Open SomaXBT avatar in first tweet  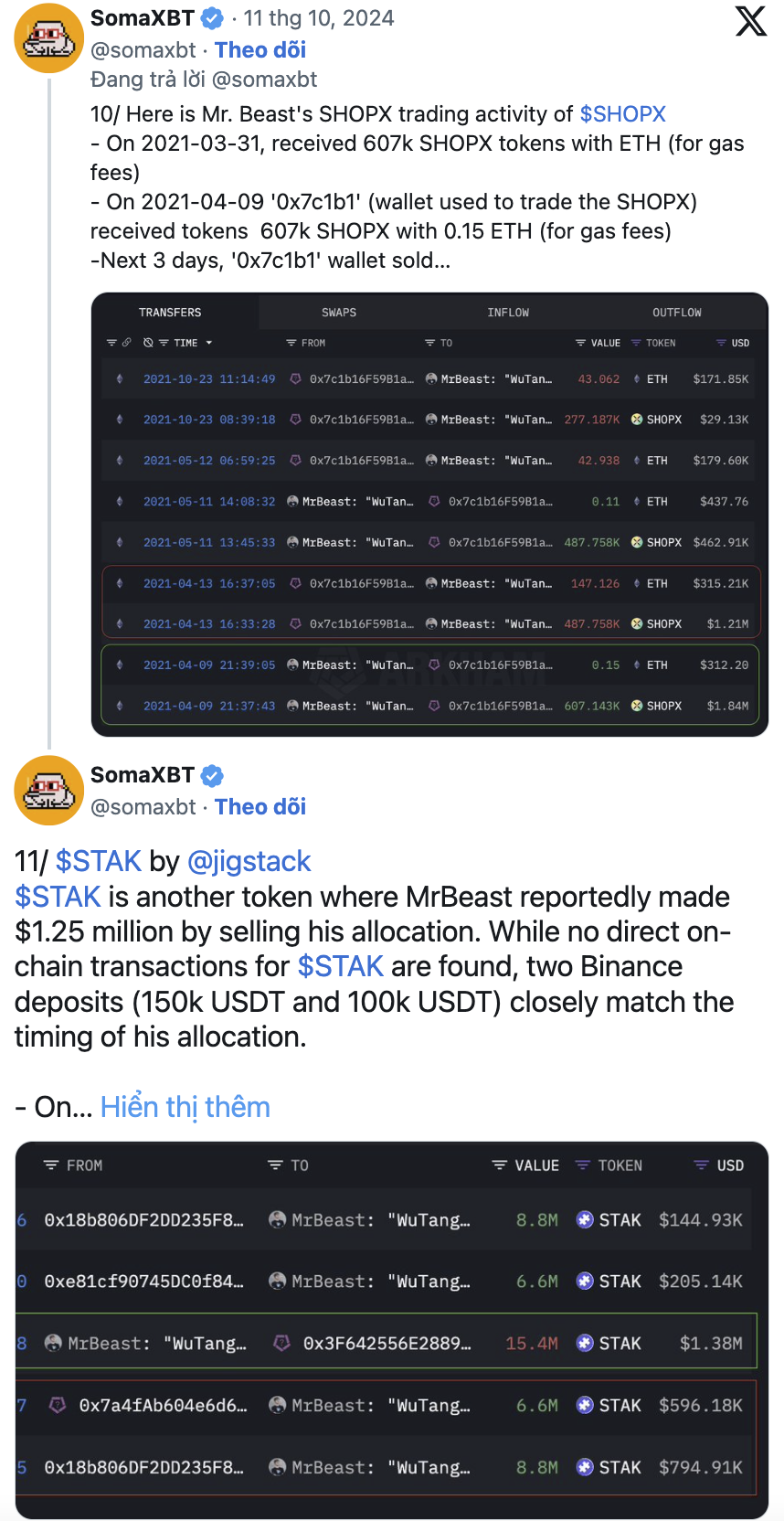tap(49, 38)
